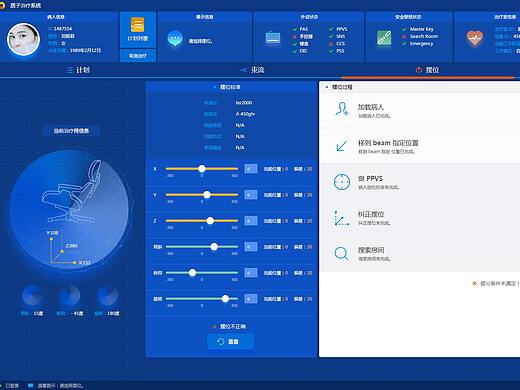This screenshot has height=390, width=520.
Task: Click the 手控器 red X status mark
Action: click(295, 37)
